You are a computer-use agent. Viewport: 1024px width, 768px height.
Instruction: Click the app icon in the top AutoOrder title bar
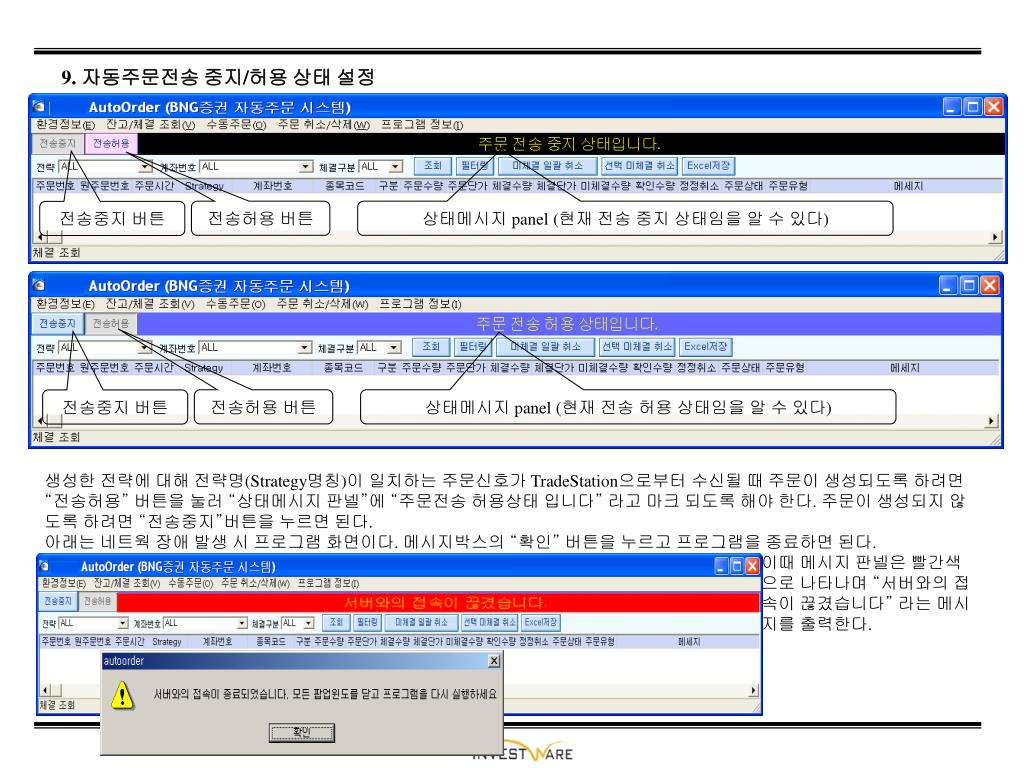pos(40,106)
